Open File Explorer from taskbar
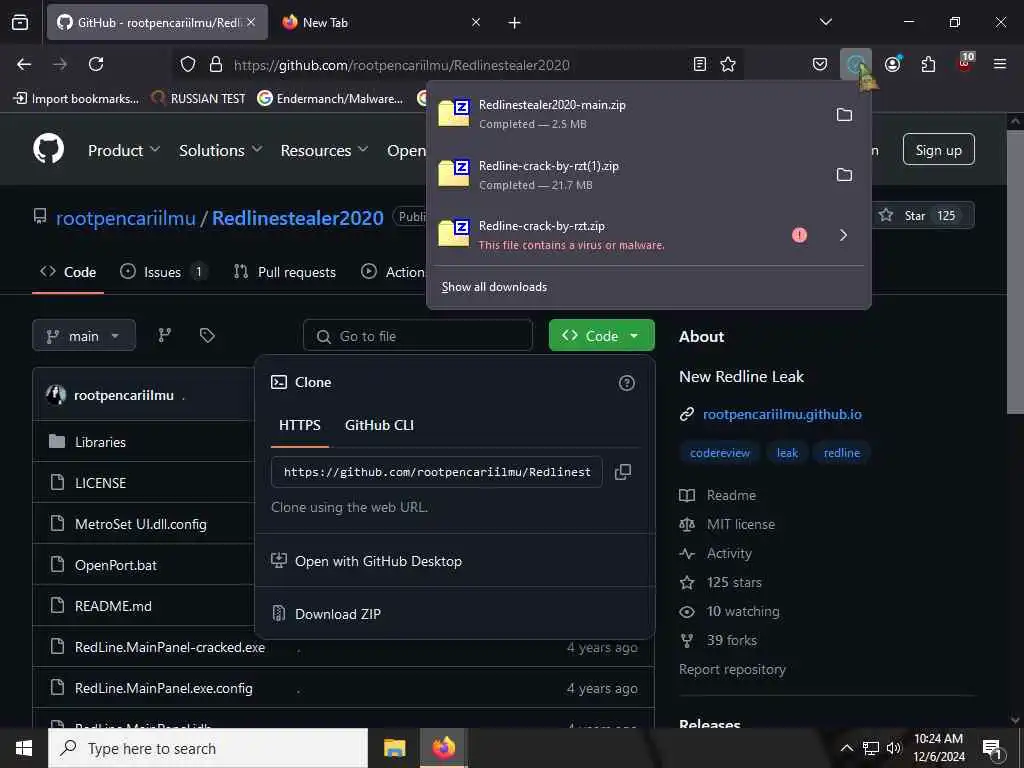 coord(394,748)
